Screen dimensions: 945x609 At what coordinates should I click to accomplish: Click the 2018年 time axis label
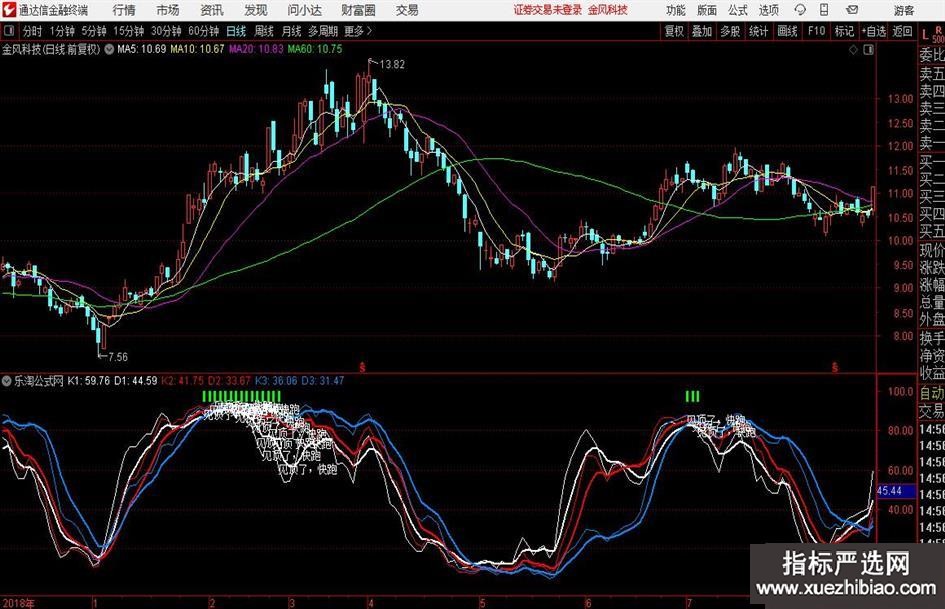(18, 603)
